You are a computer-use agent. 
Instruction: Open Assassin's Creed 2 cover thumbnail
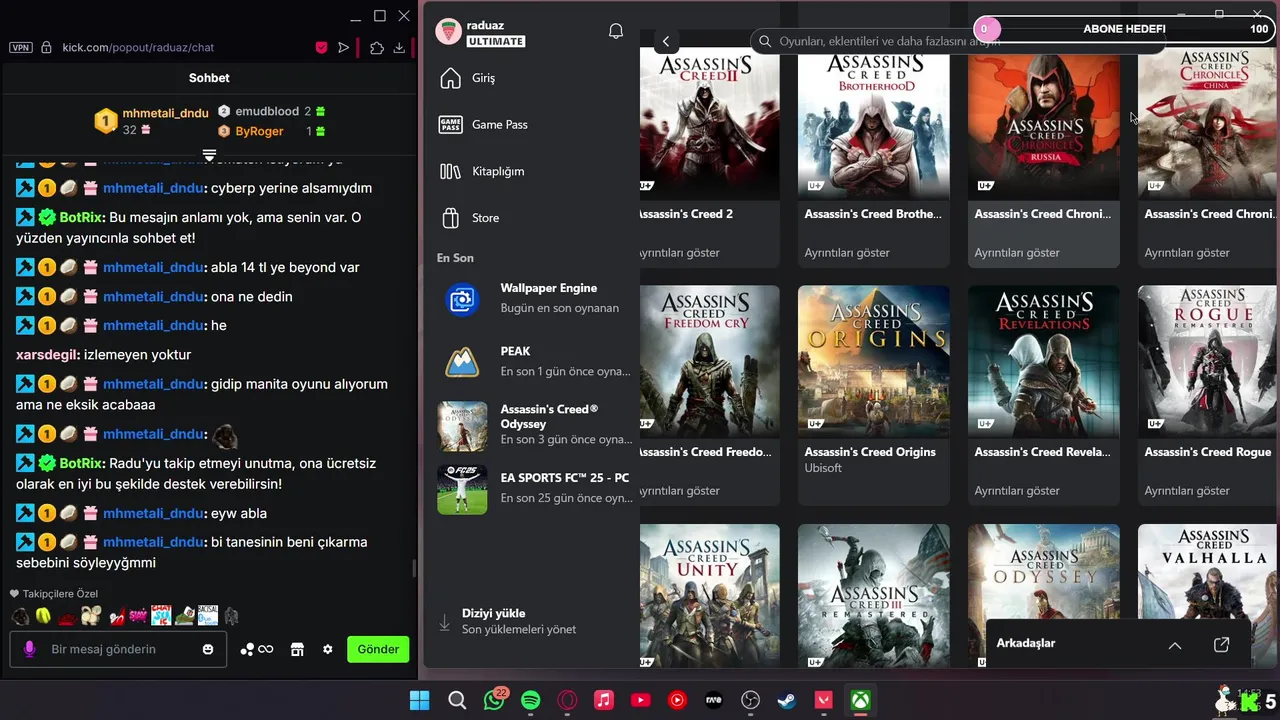coord(709,123)
